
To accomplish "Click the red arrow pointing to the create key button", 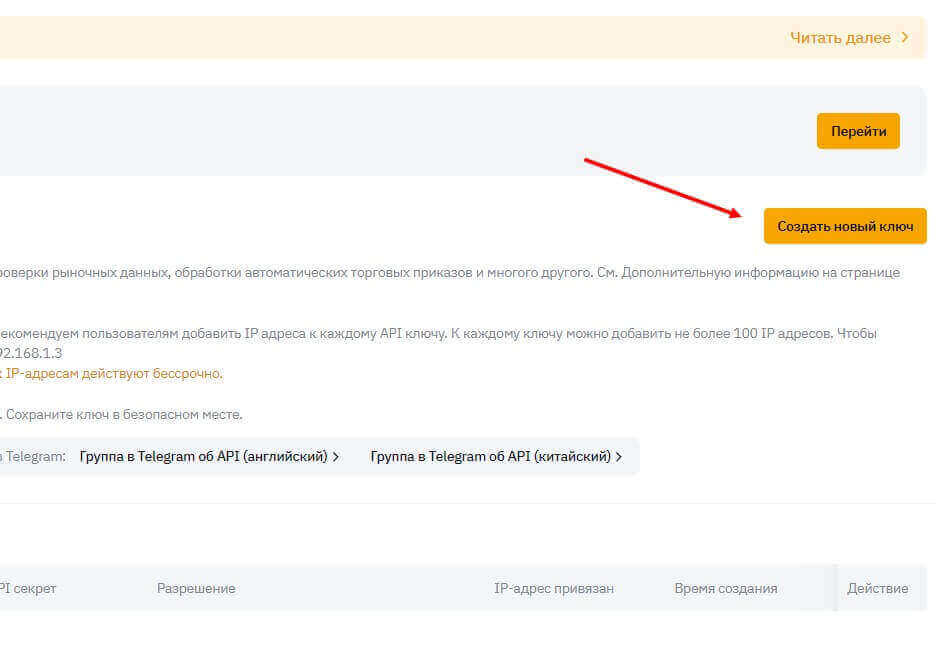I will pyautogui.click(x=662, y=186).
